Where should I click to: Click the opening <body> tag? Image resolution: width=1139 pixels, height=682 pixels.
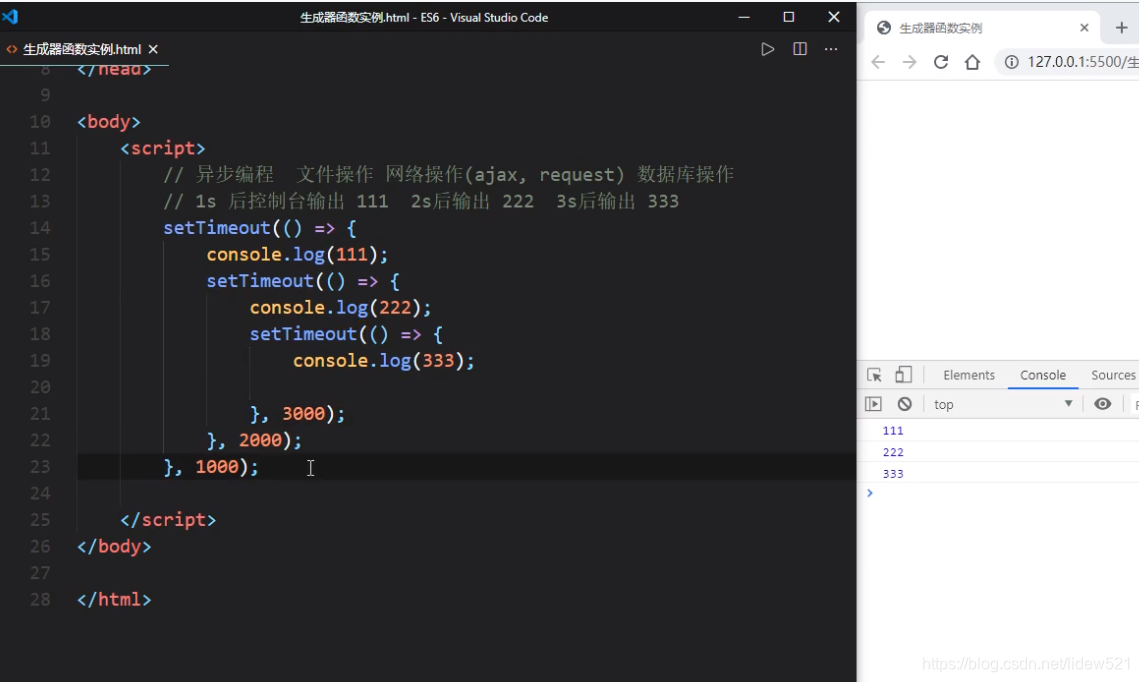pyautogui.click(x=109, y=122)
